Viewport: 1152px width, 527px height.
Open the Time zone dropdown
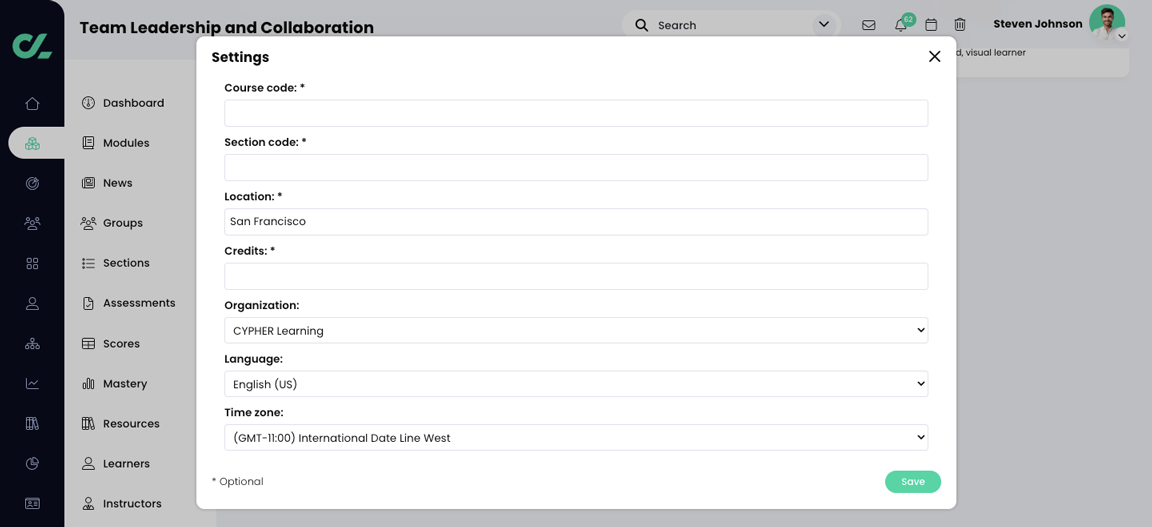point(576,437)
